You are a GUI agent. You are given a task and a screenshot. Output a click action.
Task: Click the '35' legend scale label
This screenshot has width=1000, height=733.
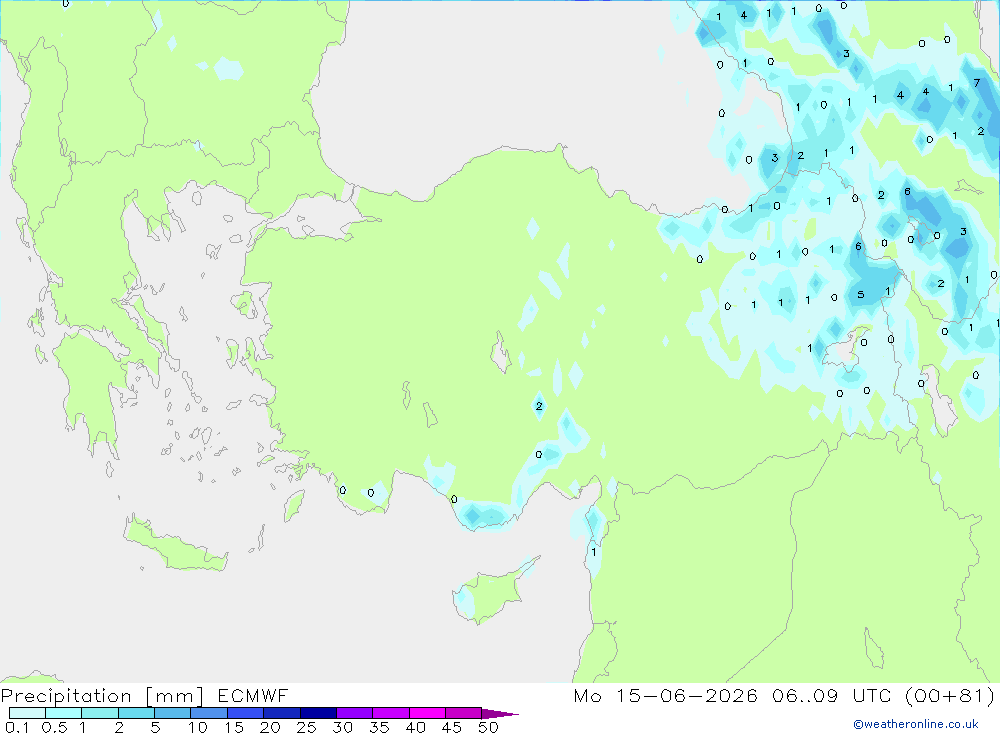379,727
